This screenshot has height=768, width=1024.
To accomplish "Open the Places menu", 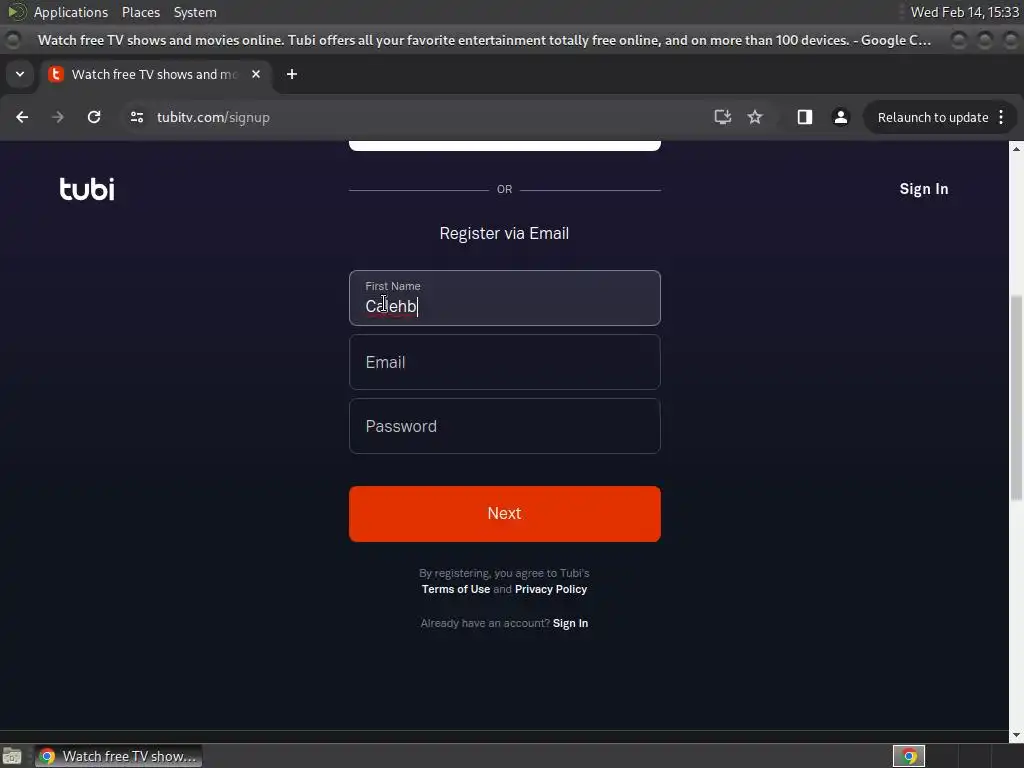I will [141, 12].
